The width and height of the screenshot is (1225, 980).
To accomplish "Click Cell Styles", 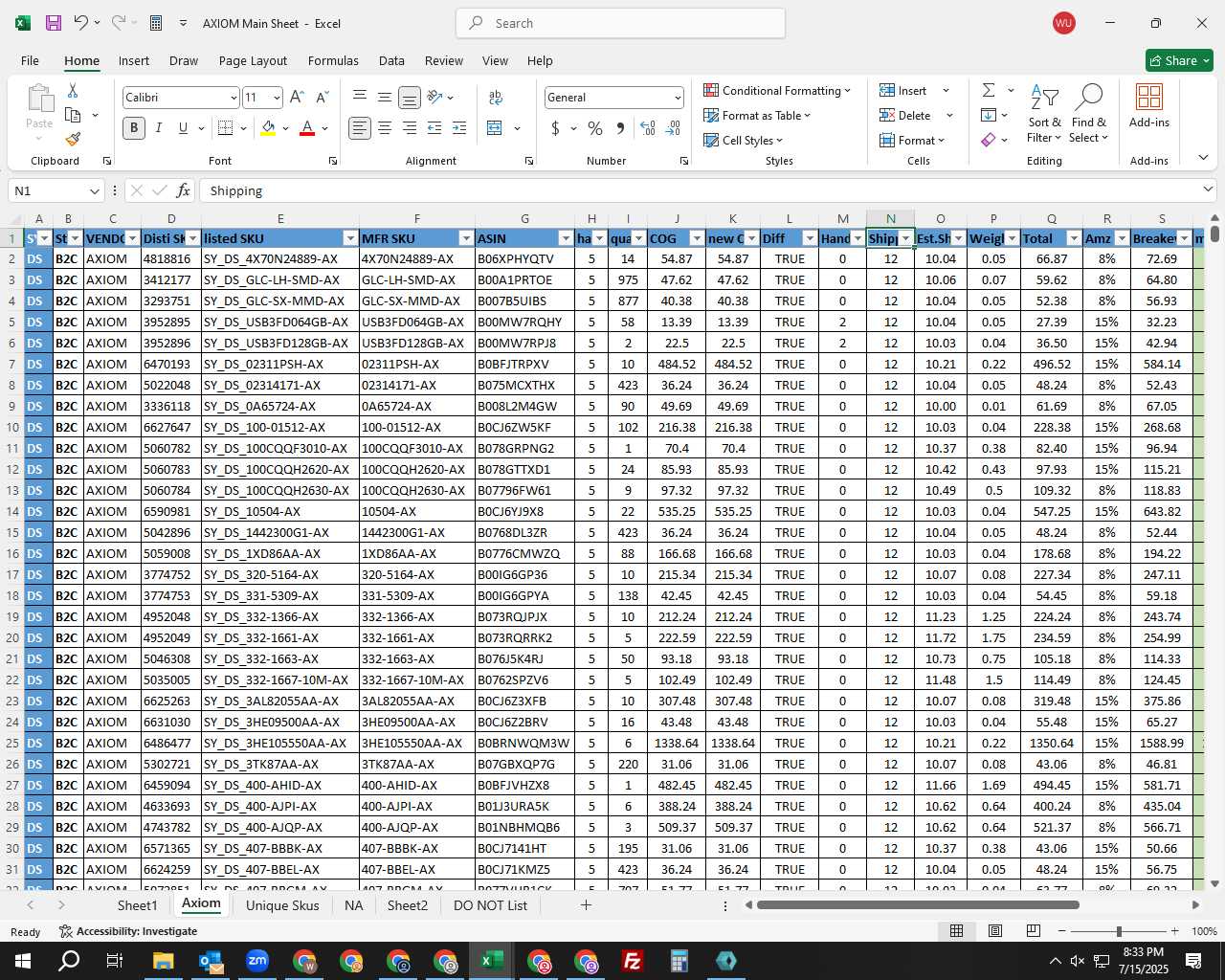I will click(x=743, y=140).
